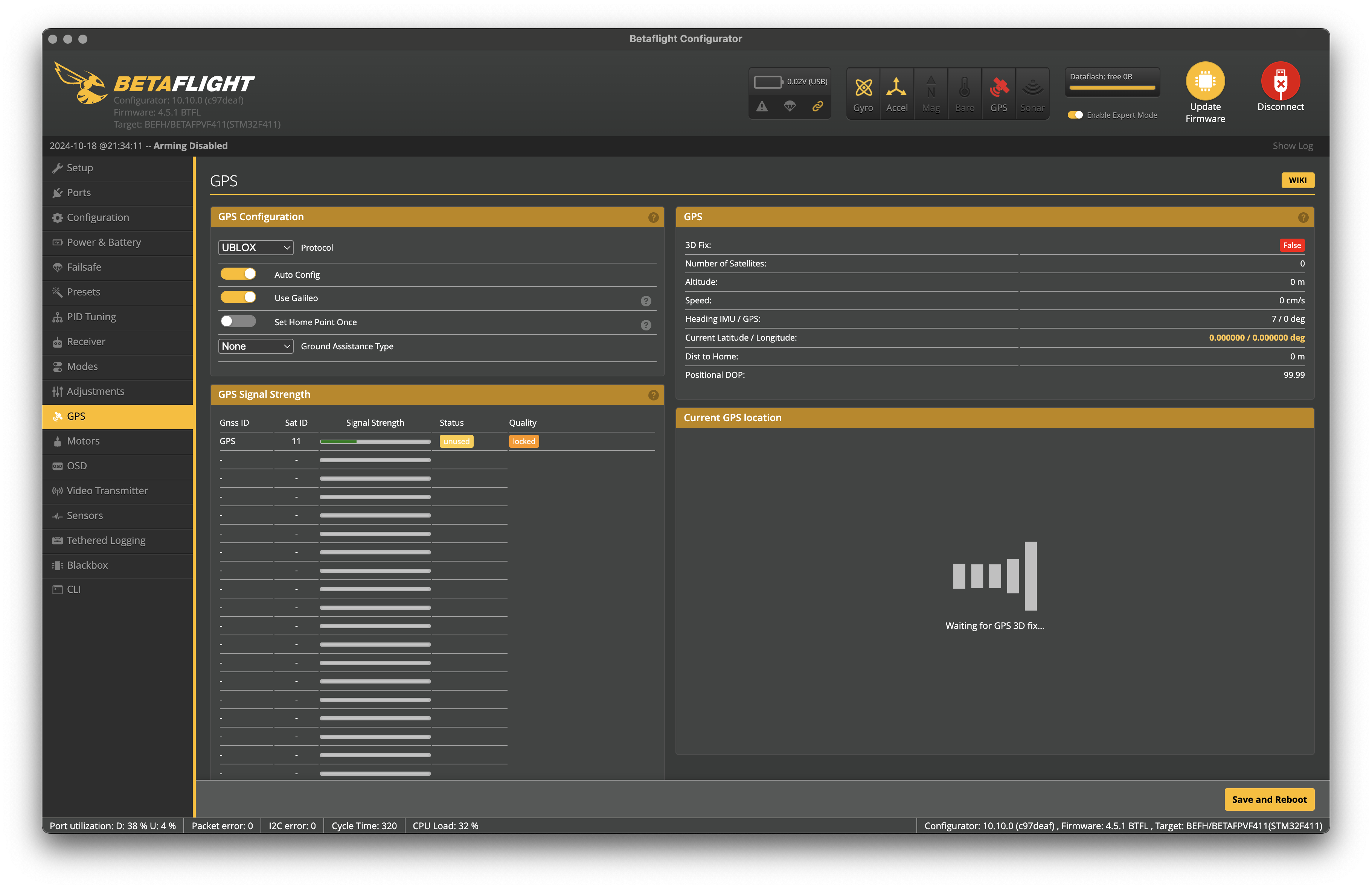Open the Configuration tab
Screen dimensions: 1372x889
tap(117, 217)
